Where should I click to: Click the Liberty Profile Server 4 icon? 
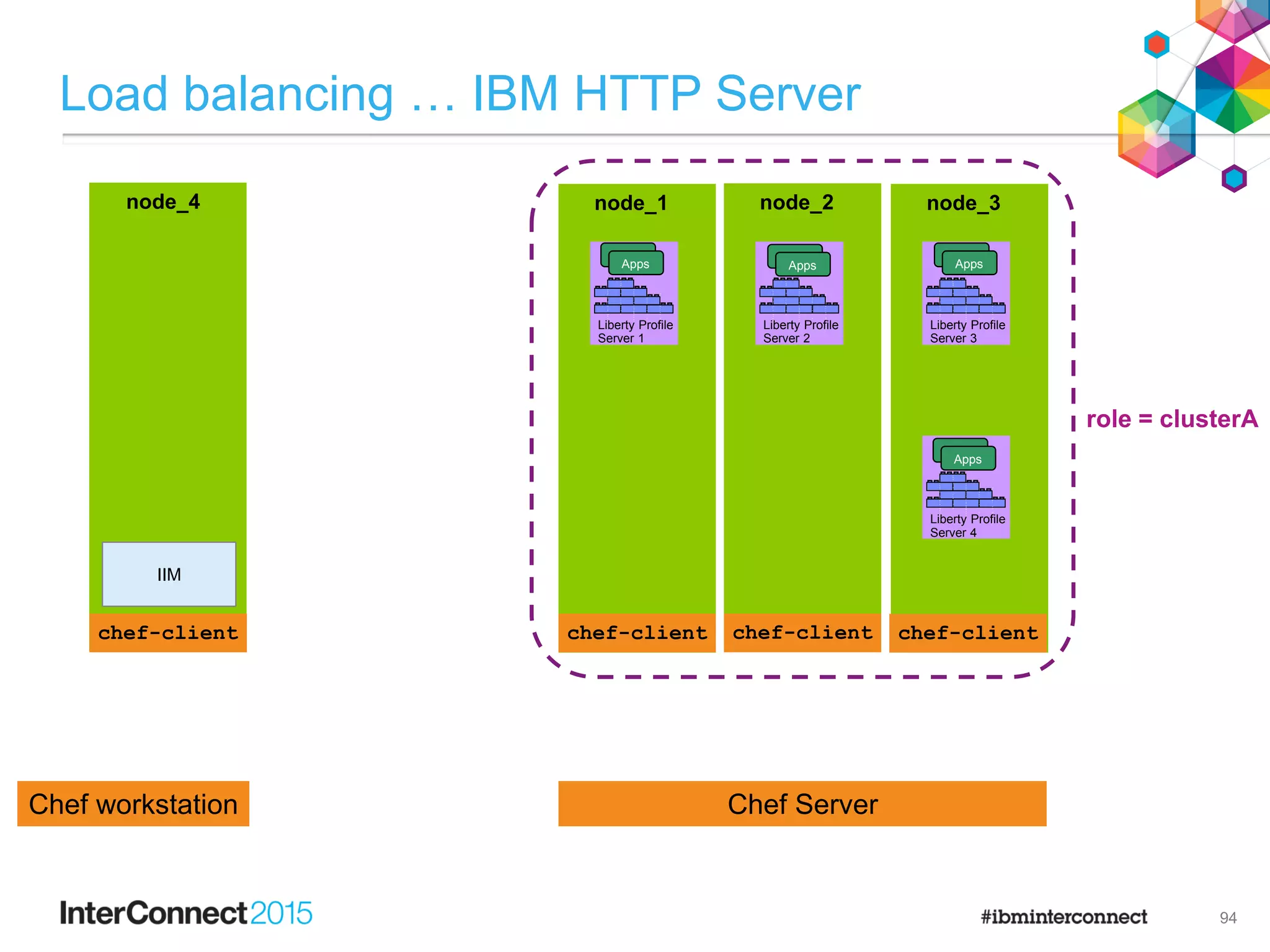[966, 487]
